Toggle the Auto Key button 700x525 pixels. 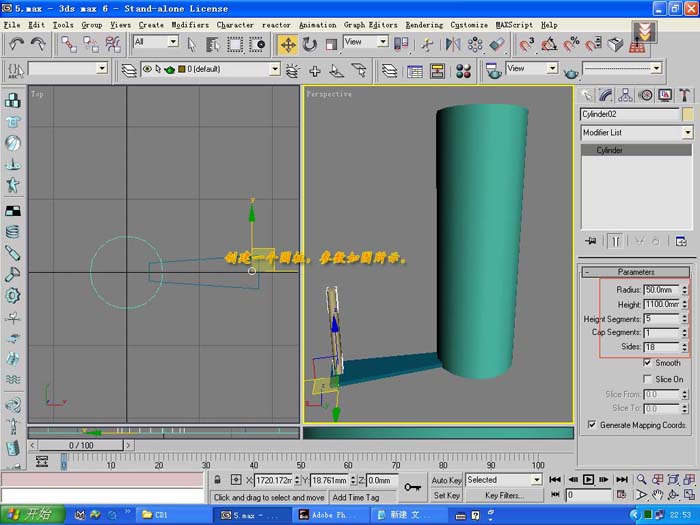click(446, 480)
